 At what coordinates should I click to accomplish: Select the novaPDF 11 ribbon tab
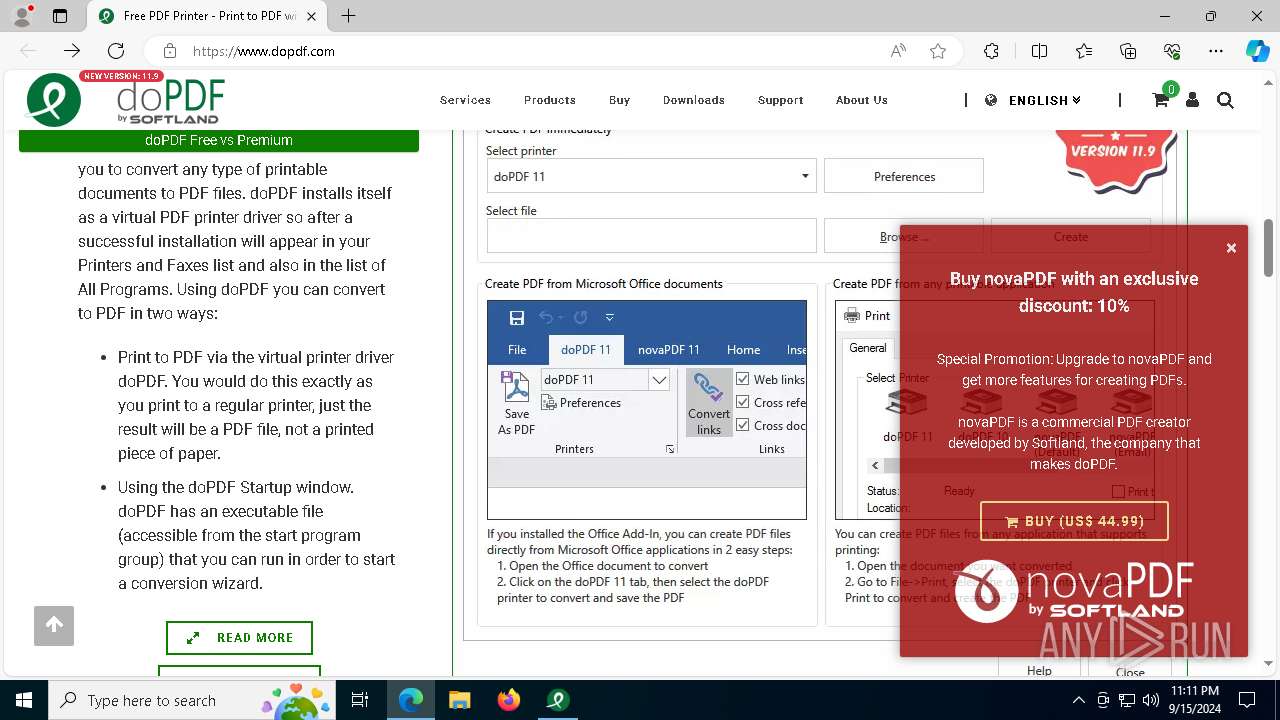[669, 350]
